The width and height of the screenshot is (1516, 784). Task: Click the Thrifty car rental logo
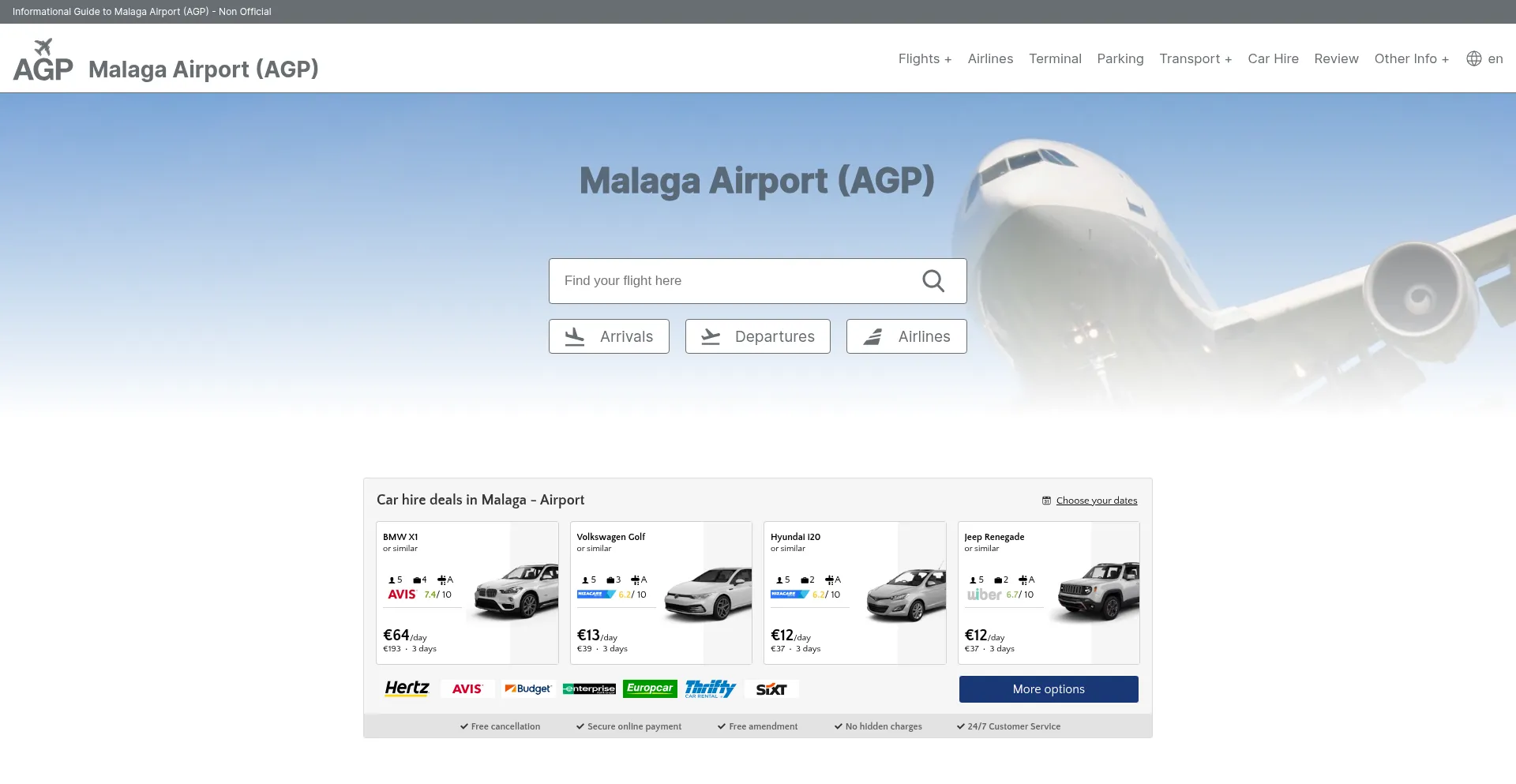tap(710, 688)
